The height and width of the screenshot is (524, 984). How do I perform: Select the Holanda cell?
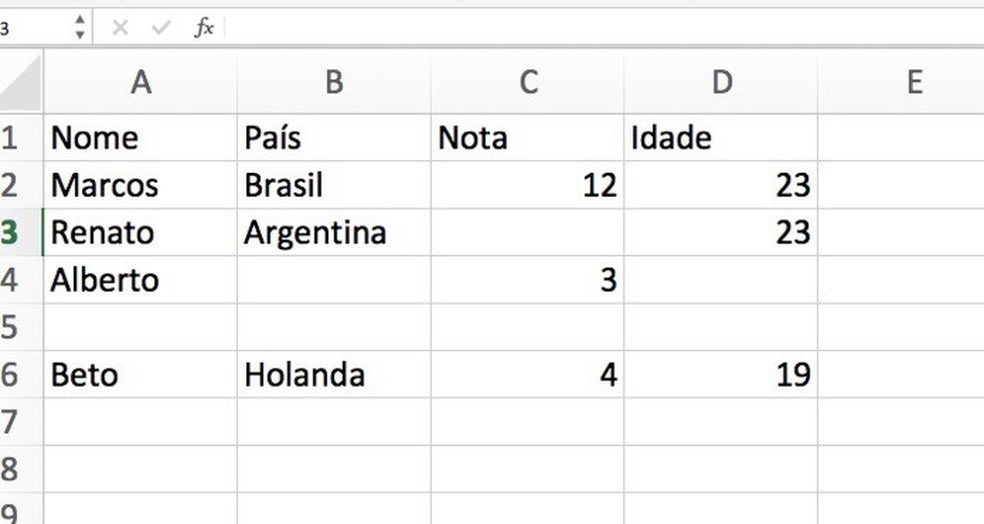(334, 375)
